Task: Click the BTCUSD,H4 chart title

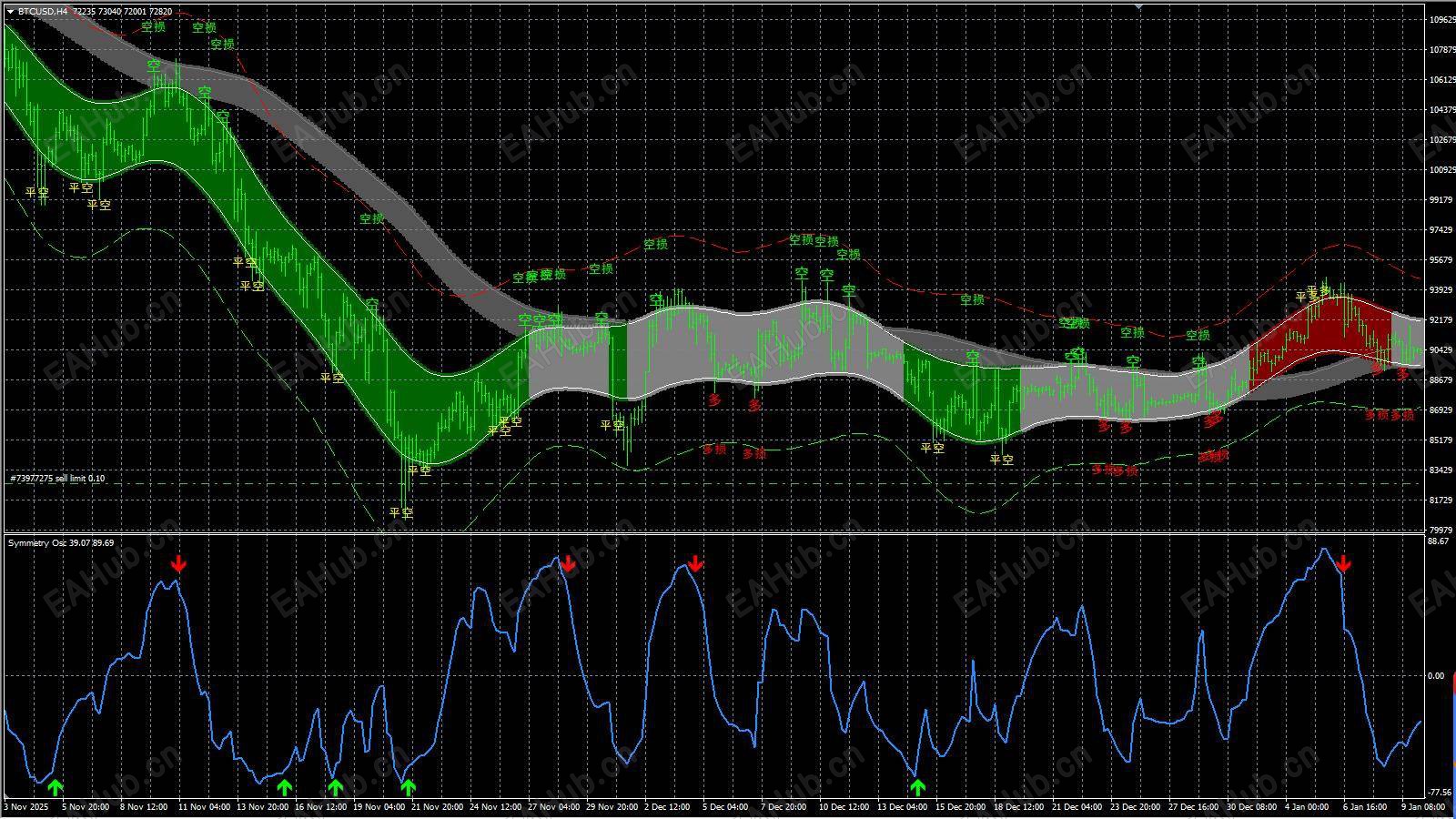Action: coord(42,12)
